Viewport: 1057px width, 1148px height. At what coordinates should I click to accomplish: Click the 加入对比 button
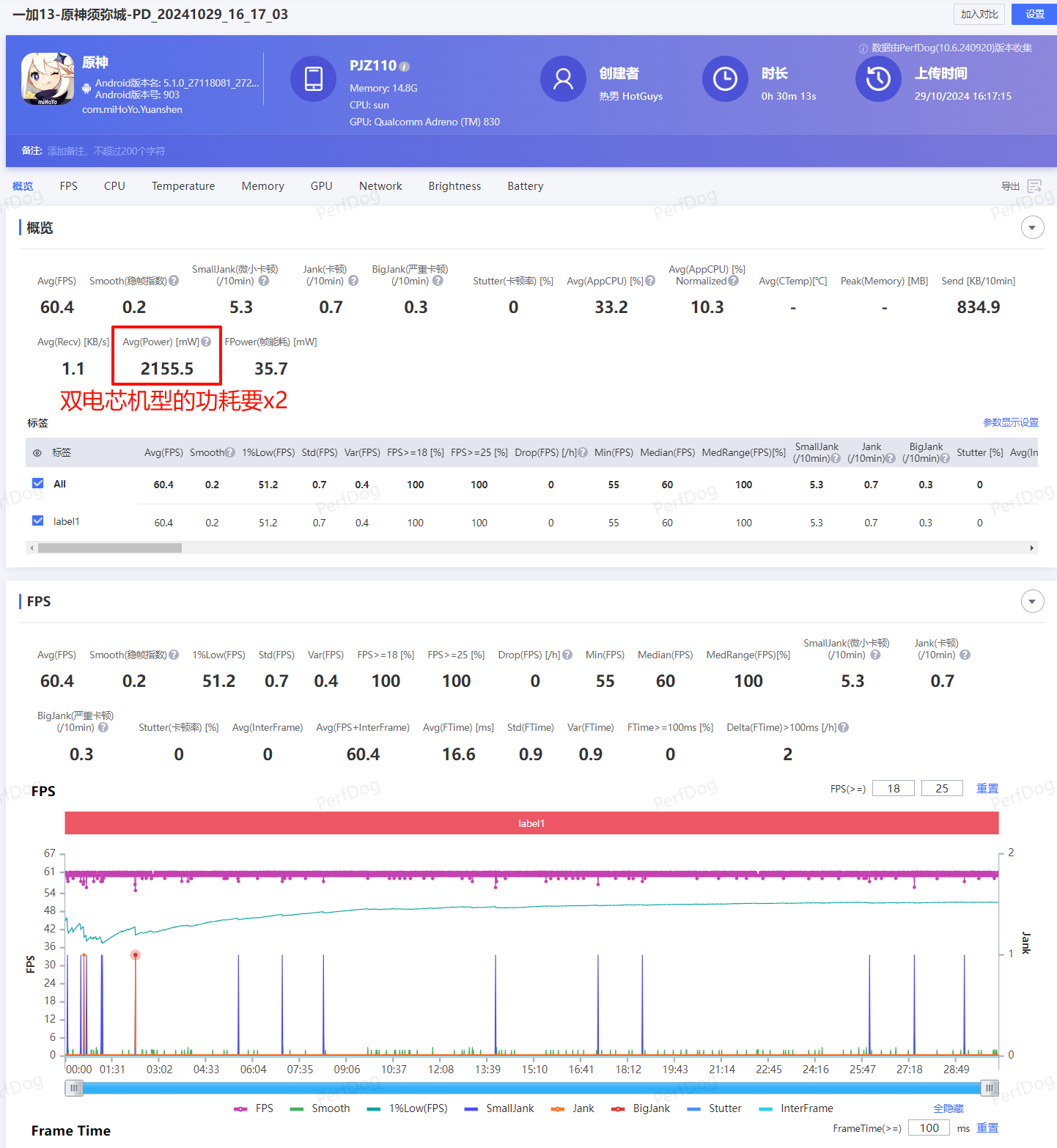(x=979, y=14)
